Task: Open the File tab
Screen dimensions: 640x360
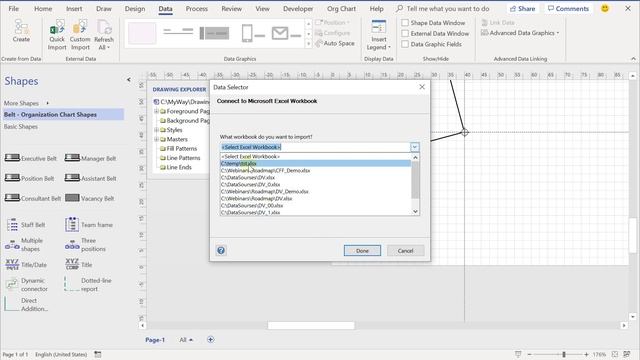Action: coord(13,9)
